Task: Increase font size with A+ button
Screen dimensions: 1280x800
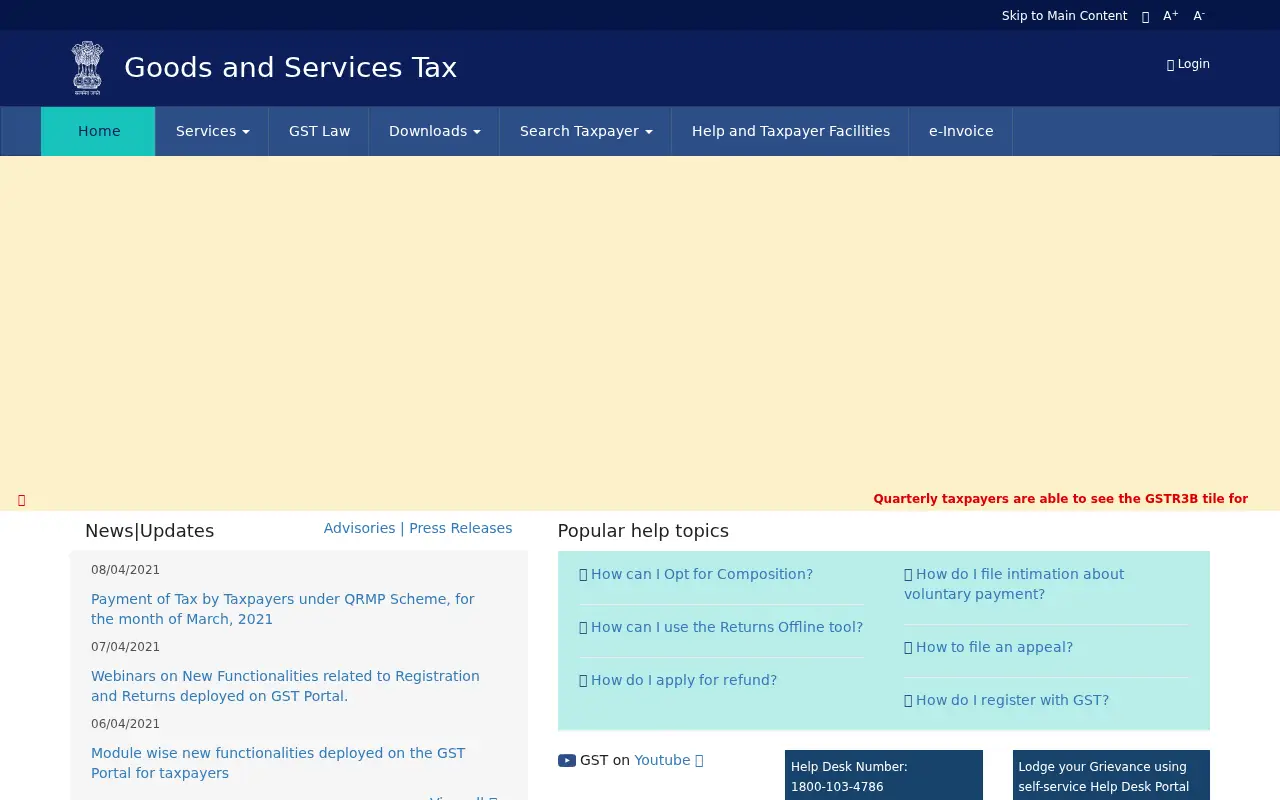Action: (x=1170, y=16)
